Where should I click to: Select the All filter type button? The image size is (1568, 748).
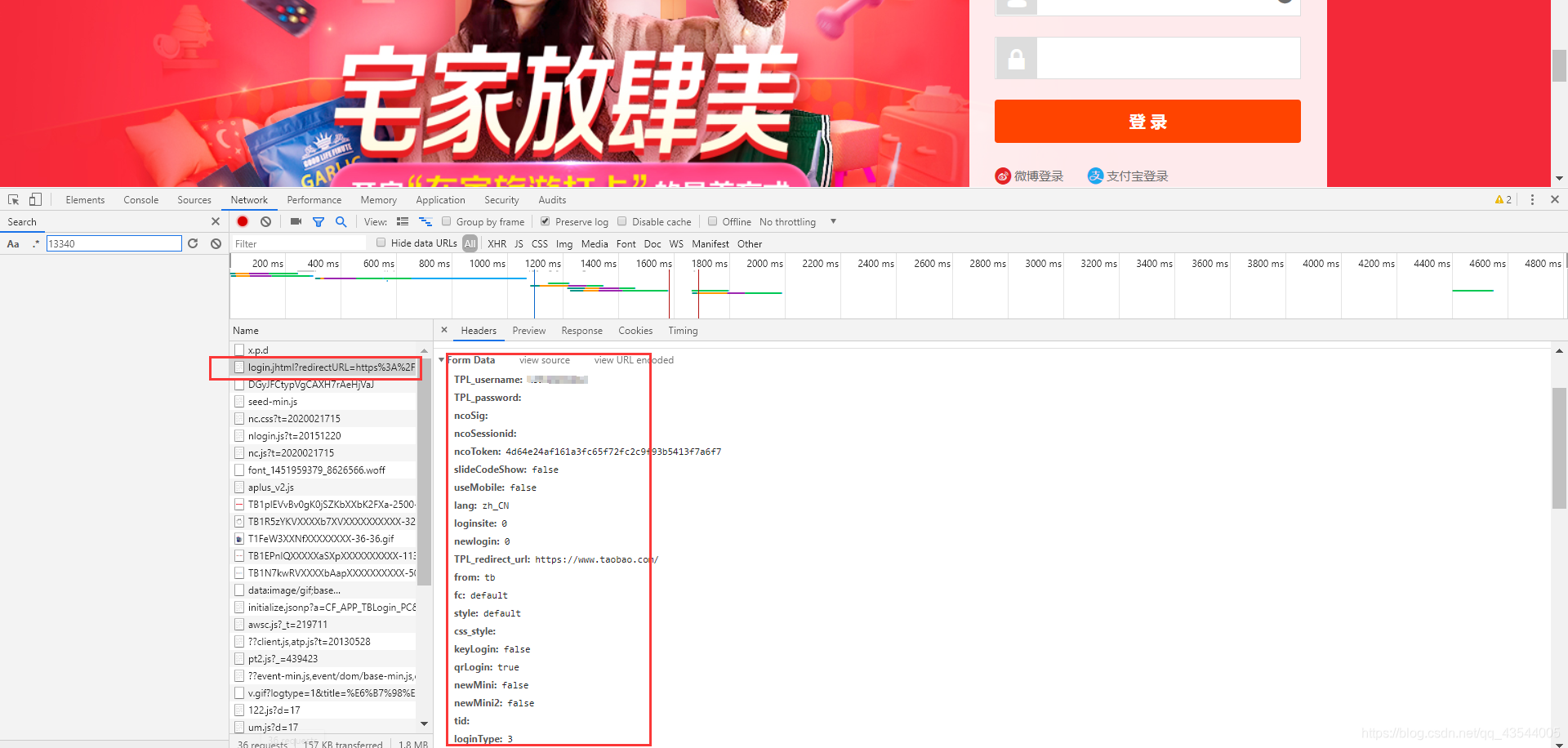pos(470,243)
